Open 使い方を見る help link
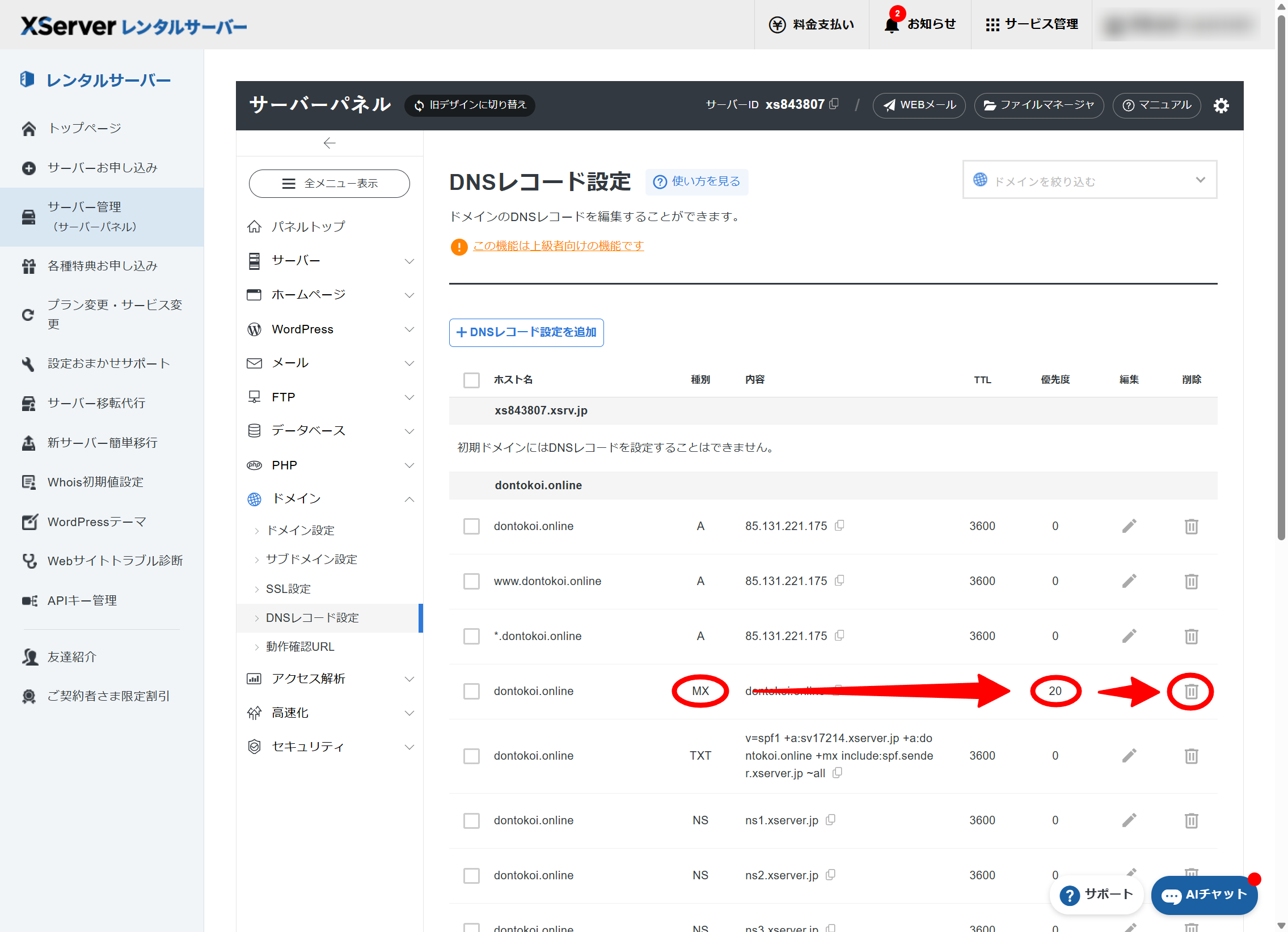Image resolution: width=1288 pixels, height=932 pixels. (697, 181)
